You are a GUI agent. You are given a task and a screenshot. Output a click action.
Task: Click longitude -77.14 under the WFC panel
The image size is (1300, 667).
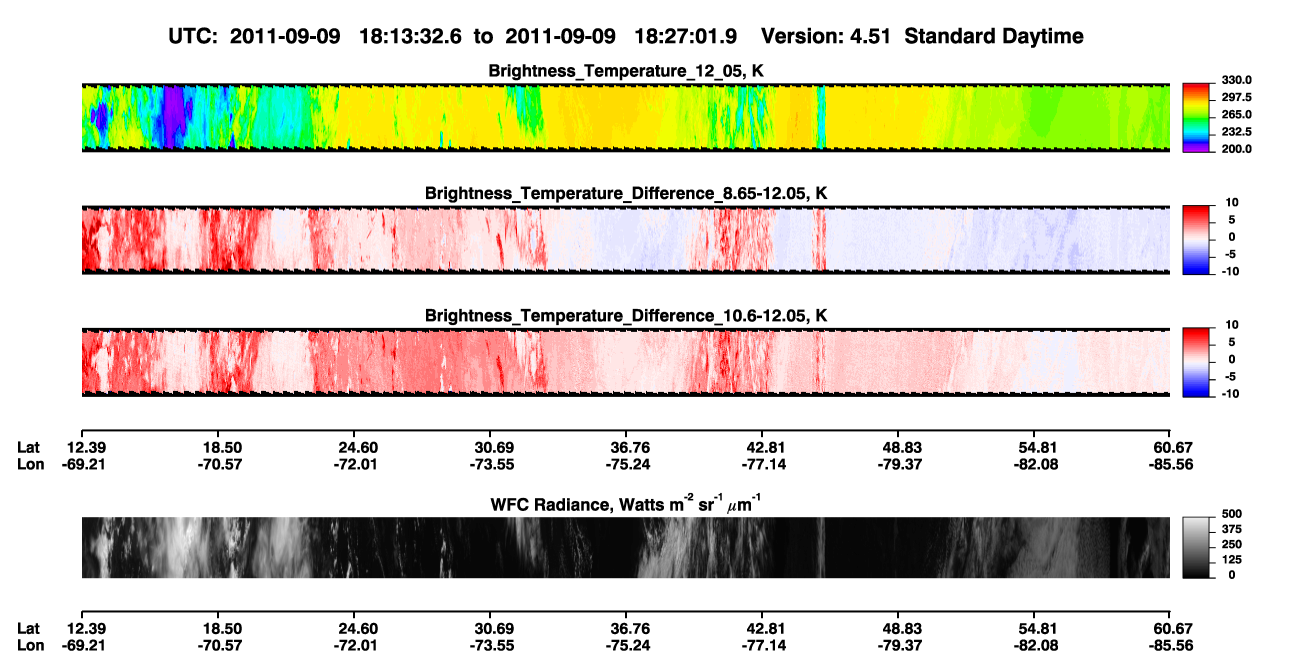763,644
